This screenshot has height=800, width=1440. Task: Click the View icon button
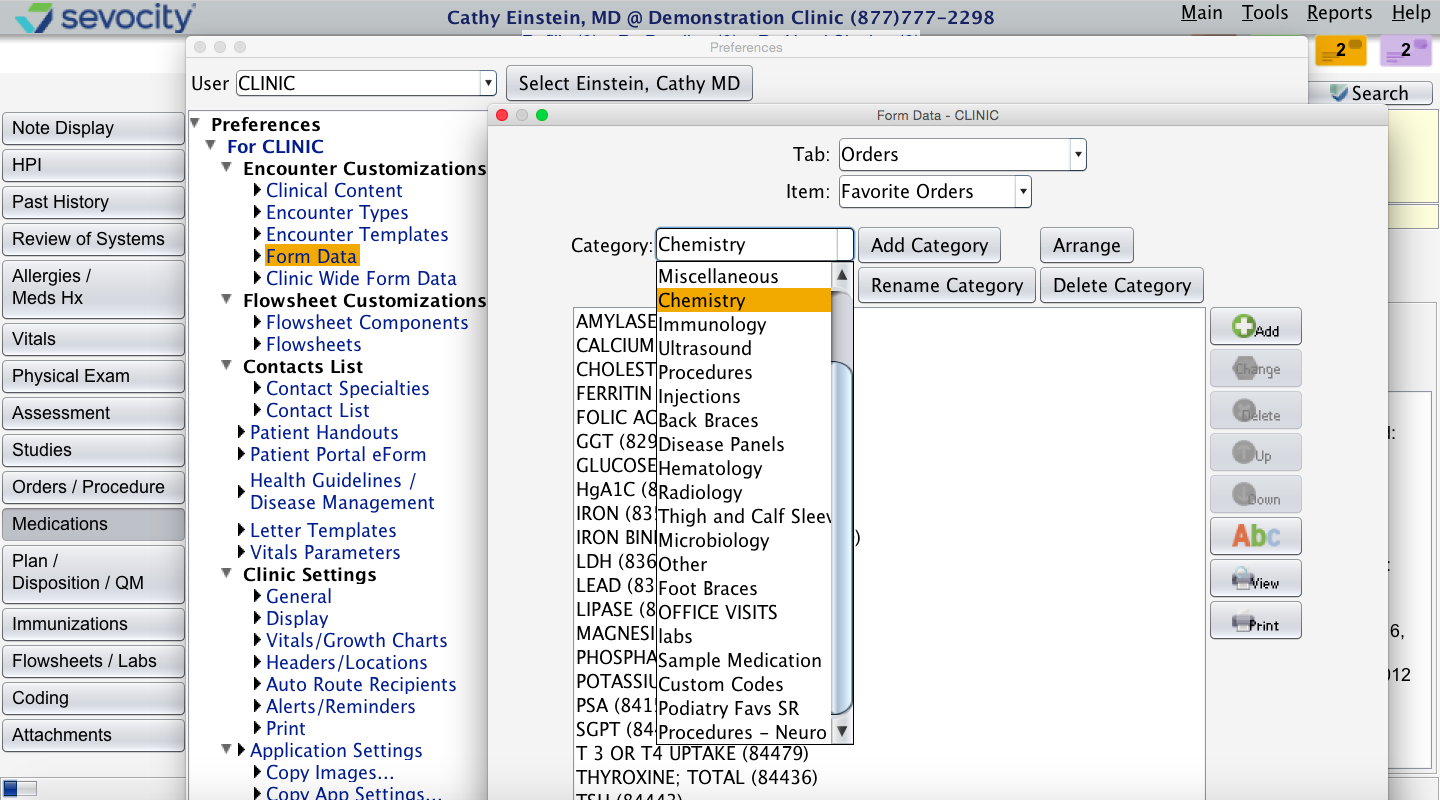tap(1256, 578)
